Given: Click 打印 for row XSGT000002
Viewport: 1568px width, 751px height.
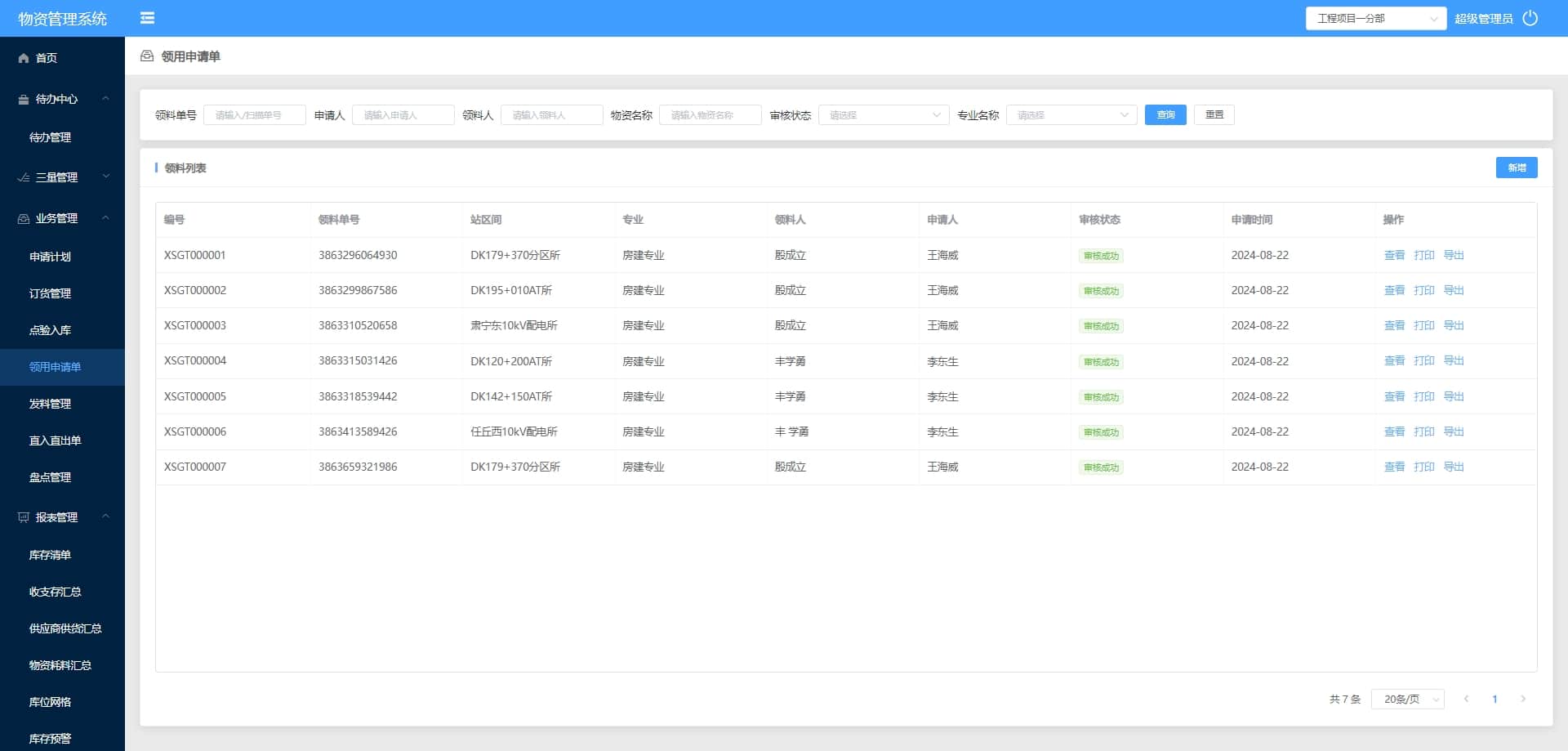Looking at the screenshot, I should (x=1424, y=290).
